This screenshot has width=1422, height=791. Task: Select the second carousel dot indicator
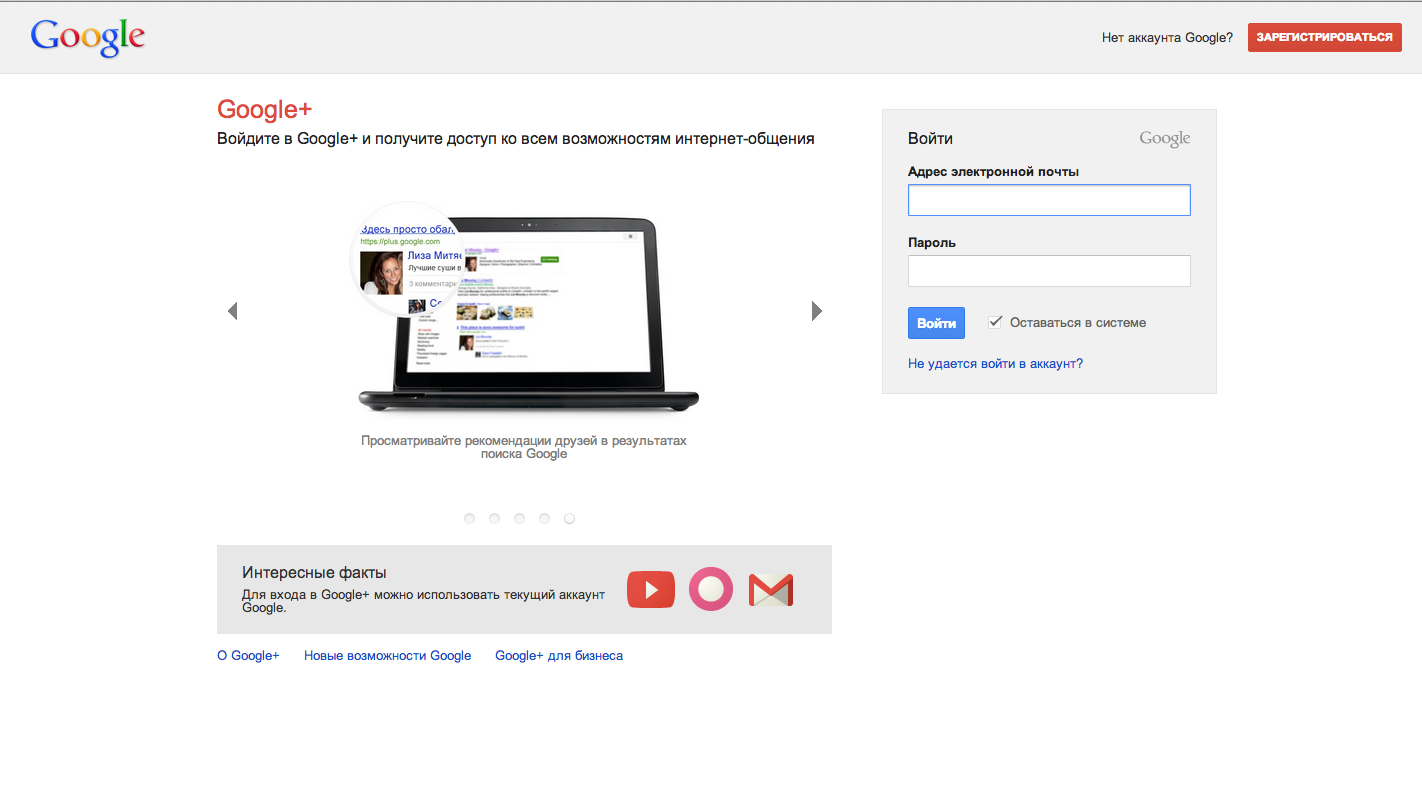coord(495,518)
